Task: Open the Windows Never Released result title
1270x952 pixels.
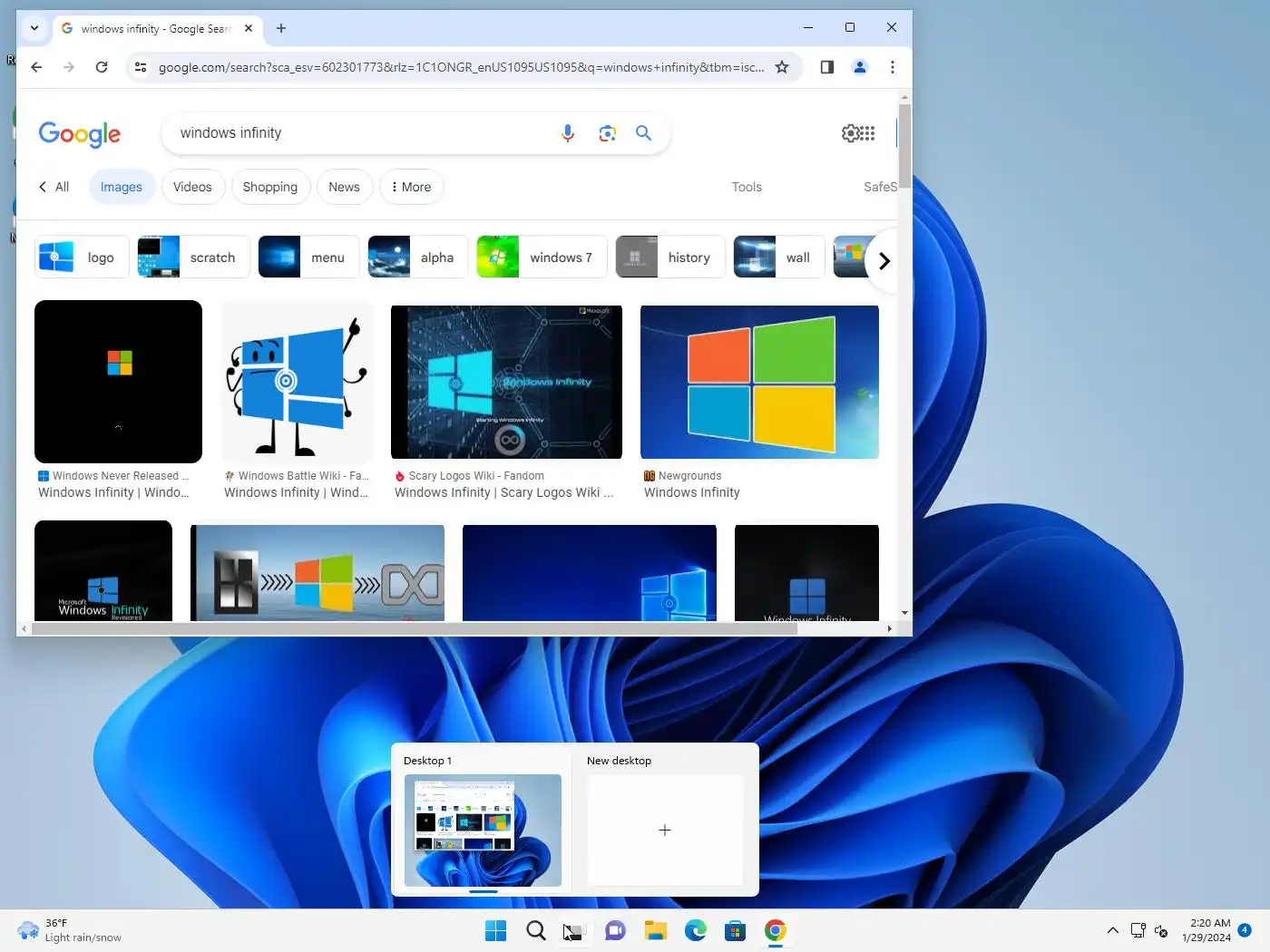Action: pyautogui.click(x=114, y=492)
